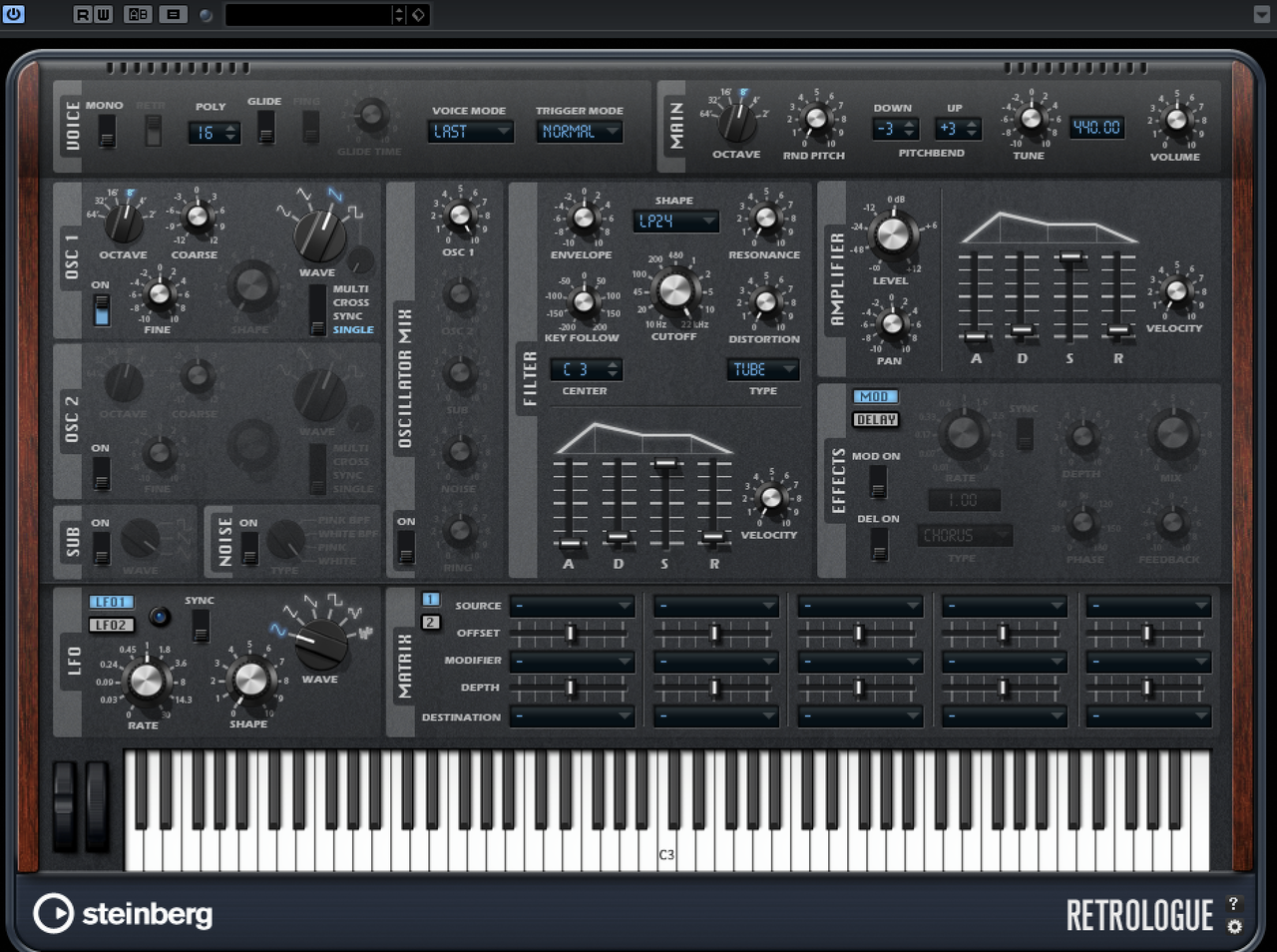This screenshot has width=1277, height=952.
Task: Click the Poly voices stepper showing 16
Action: (x=214, y=133)
